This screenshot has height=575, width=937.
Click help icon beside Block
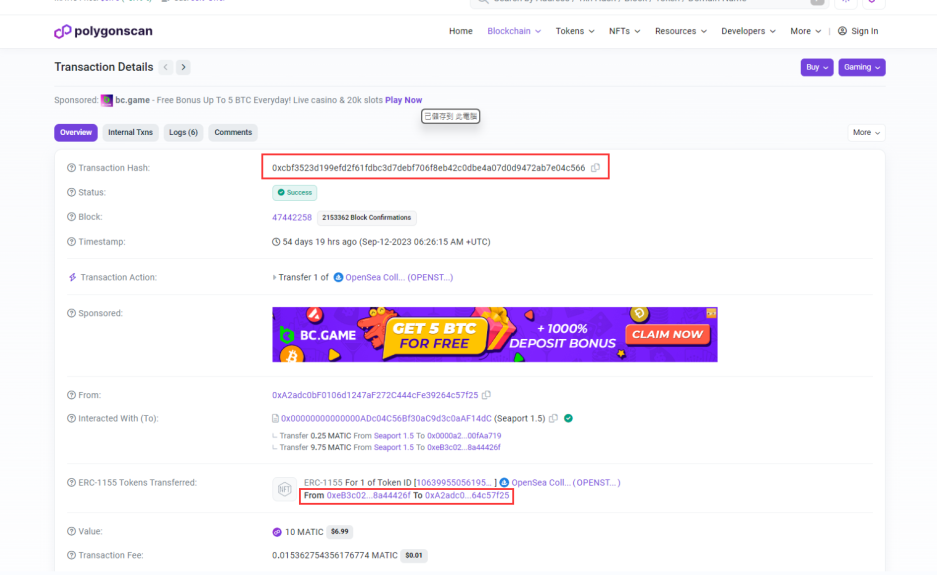pyautogui.click(x=71, y=217)
